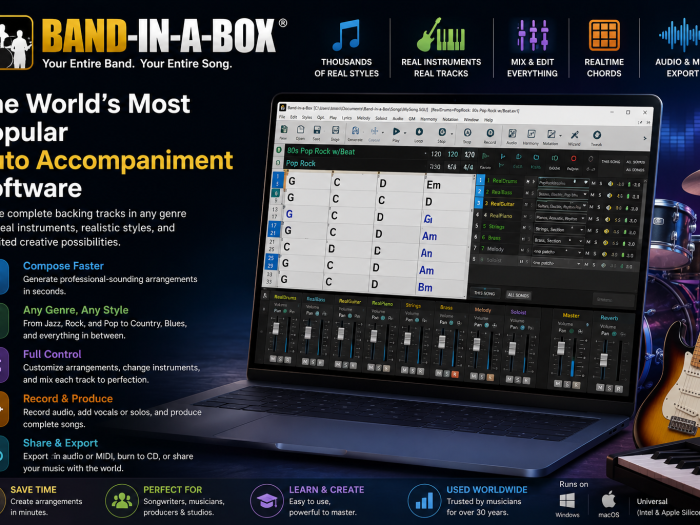Open the Melody menu

pyautogui.click(x=363, y=118)
